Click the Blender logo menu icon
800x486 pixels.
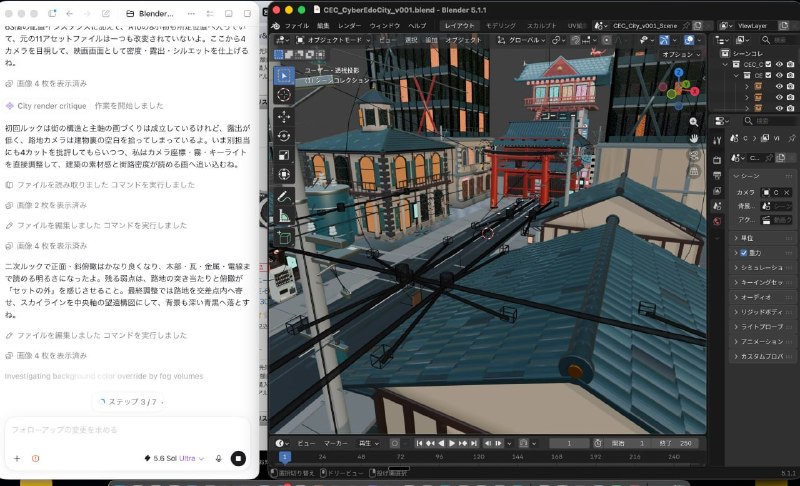click(x=276, y=25)
